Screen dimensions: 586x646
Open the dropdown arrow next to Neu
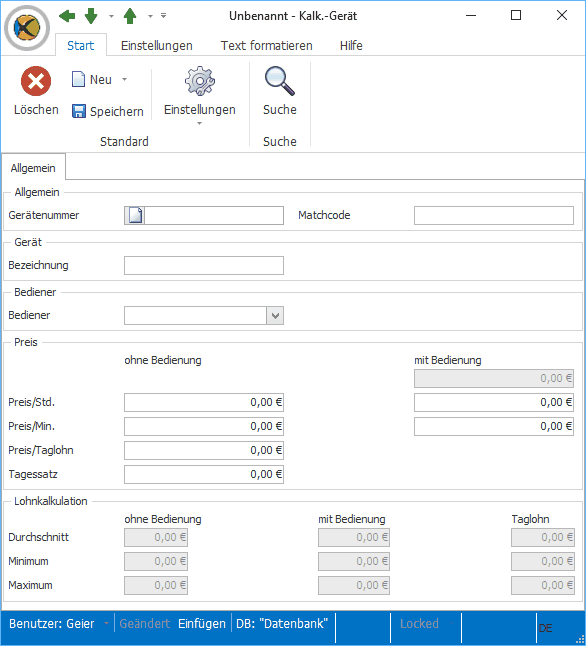click(124, 79)
